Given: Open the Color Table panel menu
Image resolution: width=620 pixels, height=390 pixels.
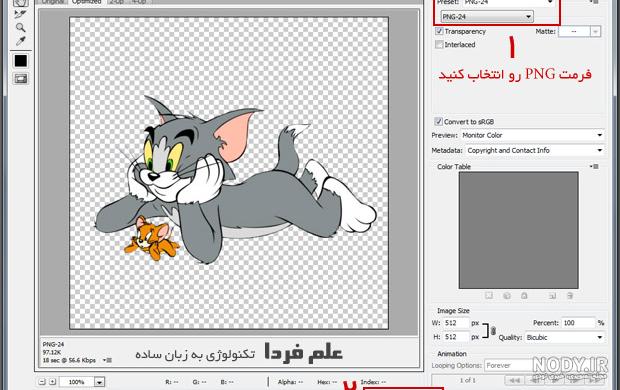Looking at the screenshot, I should click(x=594, y=167).
